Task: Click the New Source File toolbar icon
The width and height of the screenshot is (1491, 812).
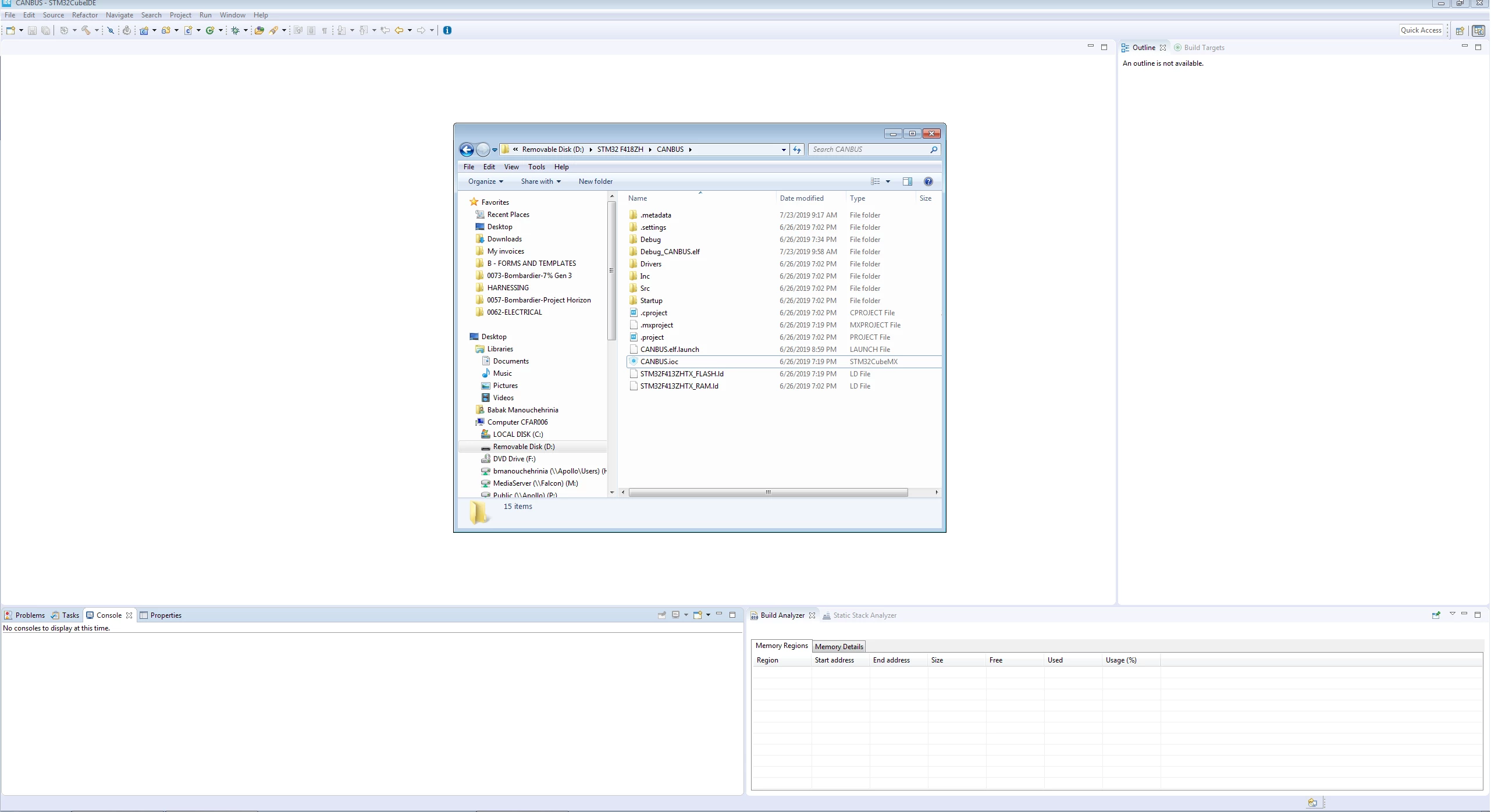Action: [188, 30]
